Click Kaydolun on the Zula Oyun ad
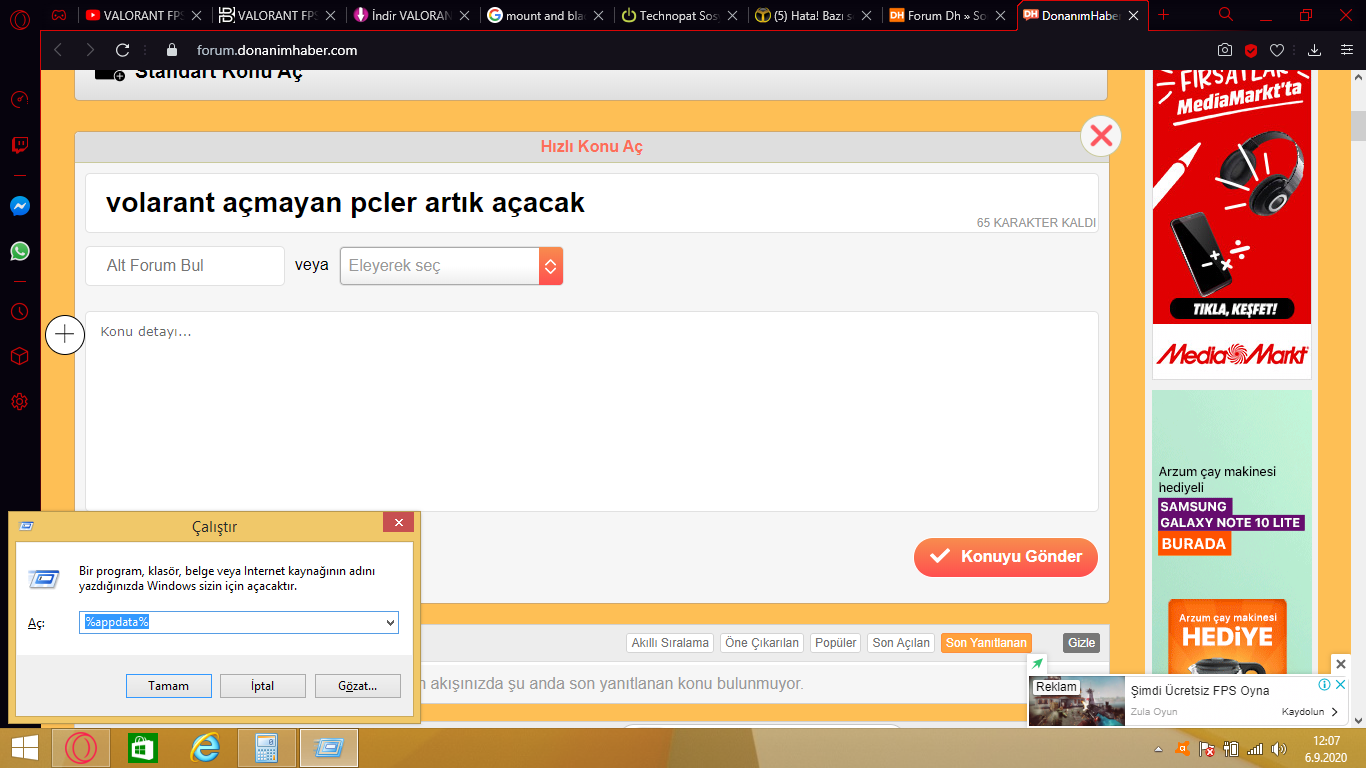 (x=1310, y=712)
